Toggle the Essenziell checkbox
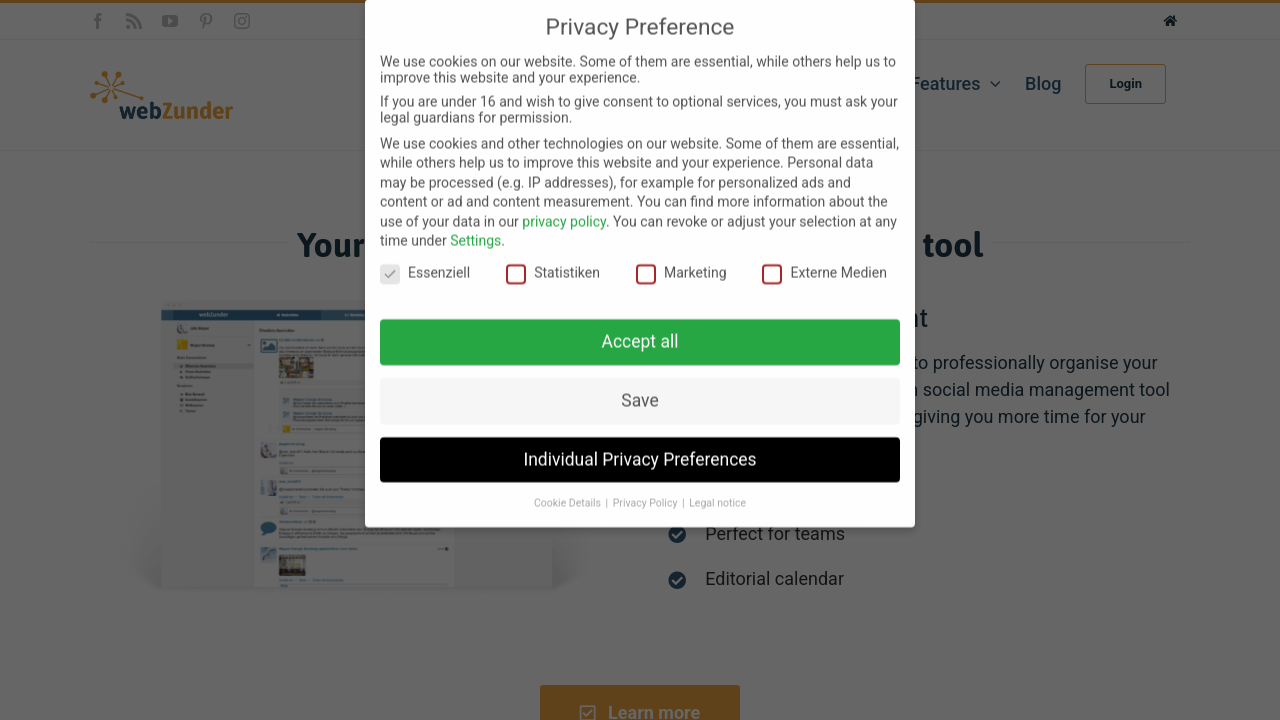Image resolution: width=1280 pixels, height=720 pixels. click(x=390, y=274)
